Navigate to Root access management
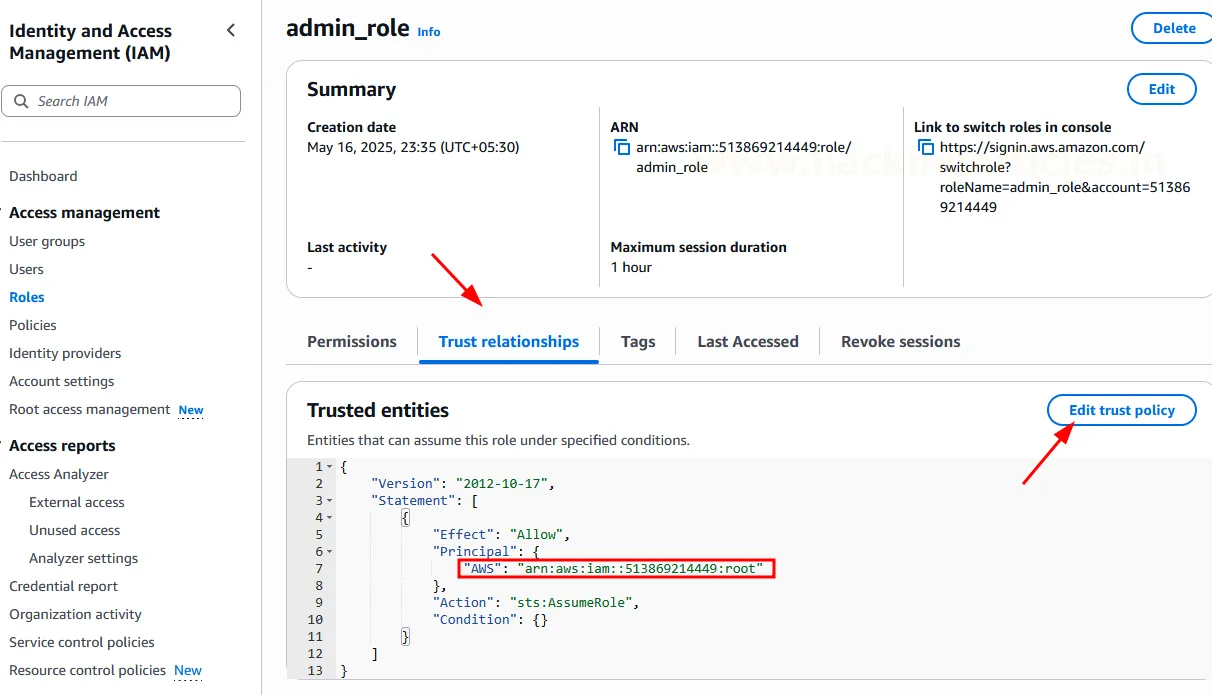 [x=90, y=409]
